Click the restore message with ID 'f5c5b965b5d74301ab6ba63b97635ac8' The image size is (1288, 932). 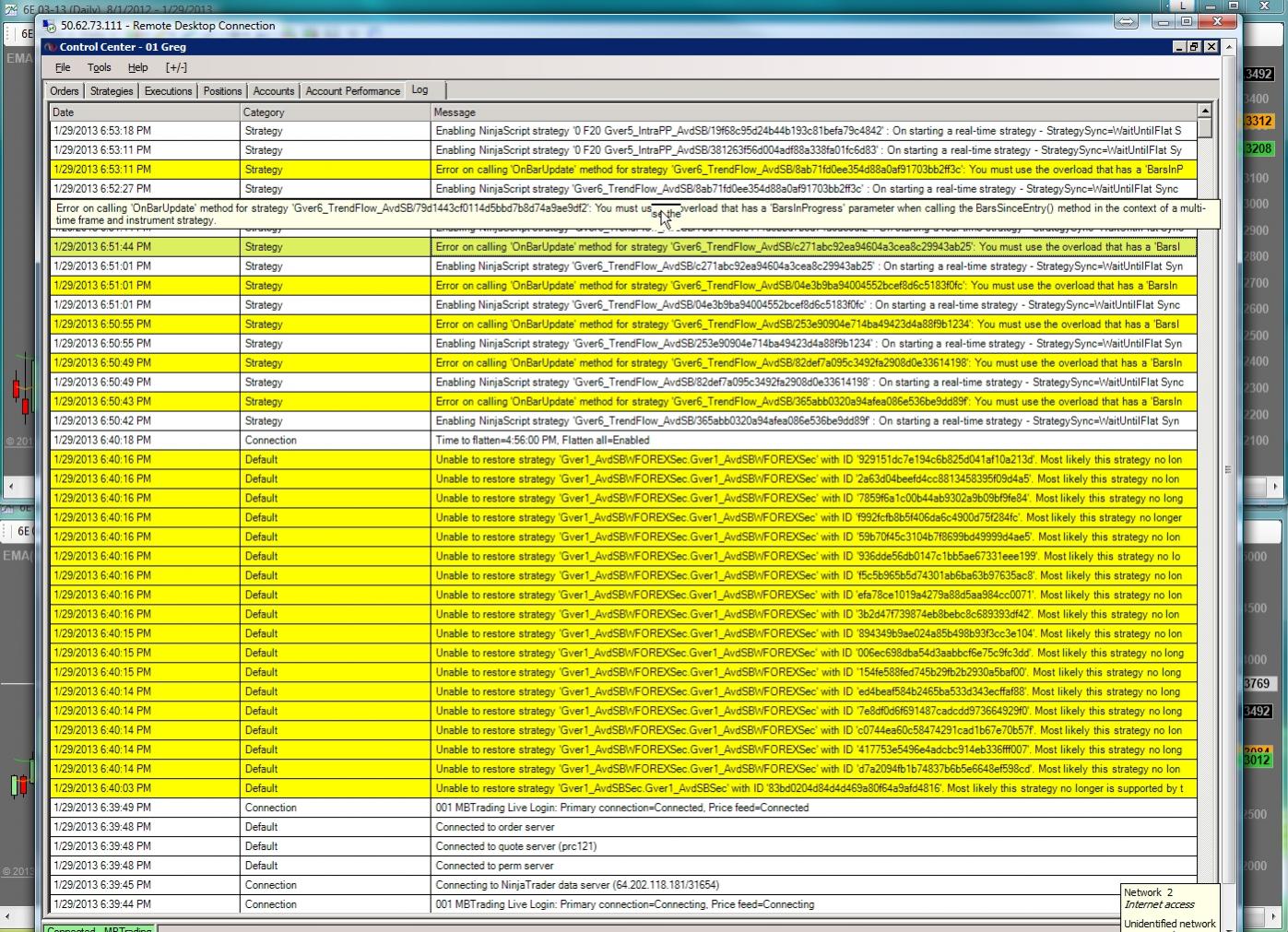click(814, 576)
